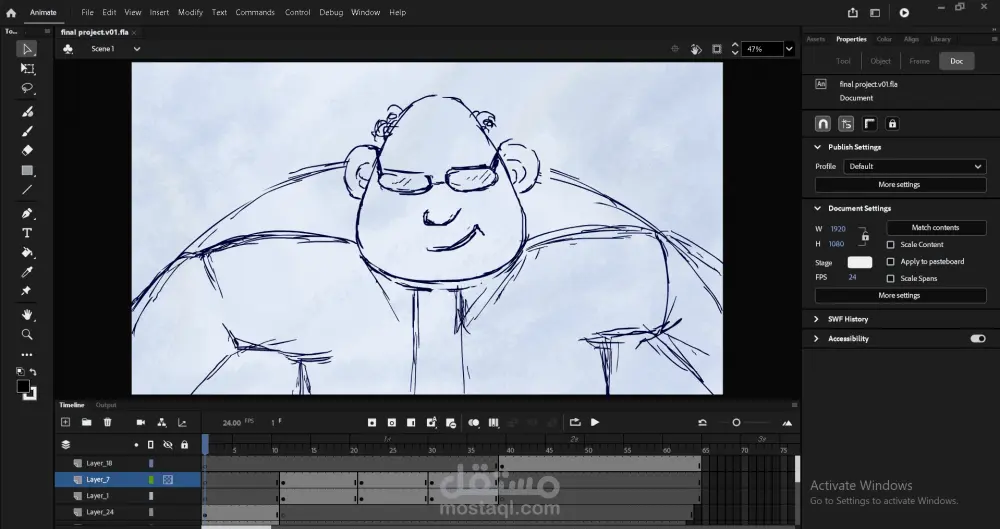Click the Test Movie play button at top
1000x529 pixels.
click(904, 12)
